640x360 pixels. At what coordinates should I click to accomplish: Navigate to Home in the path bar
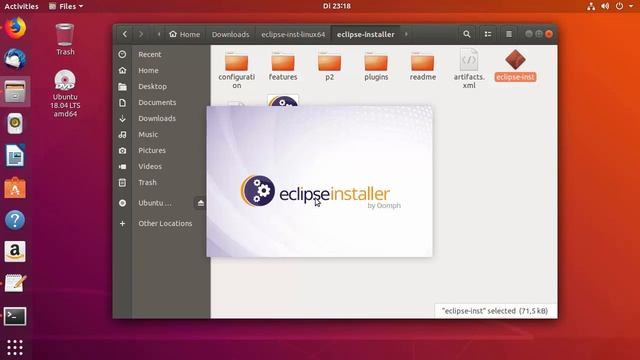[x=184, y=34]
